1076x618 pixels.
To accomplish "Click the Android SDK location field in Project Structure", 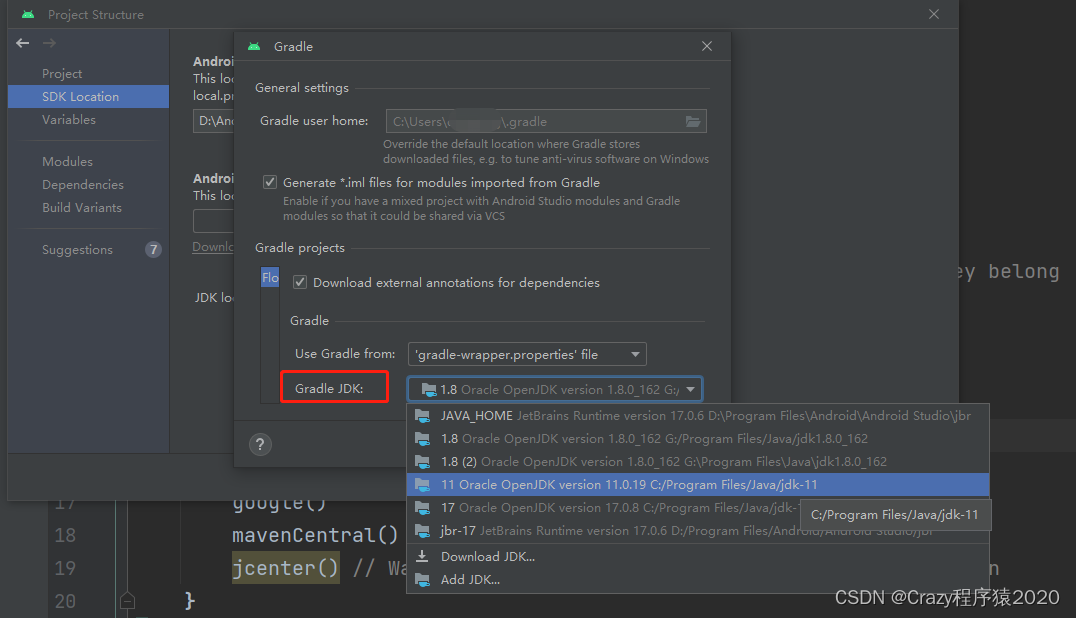I will point(213,121).
